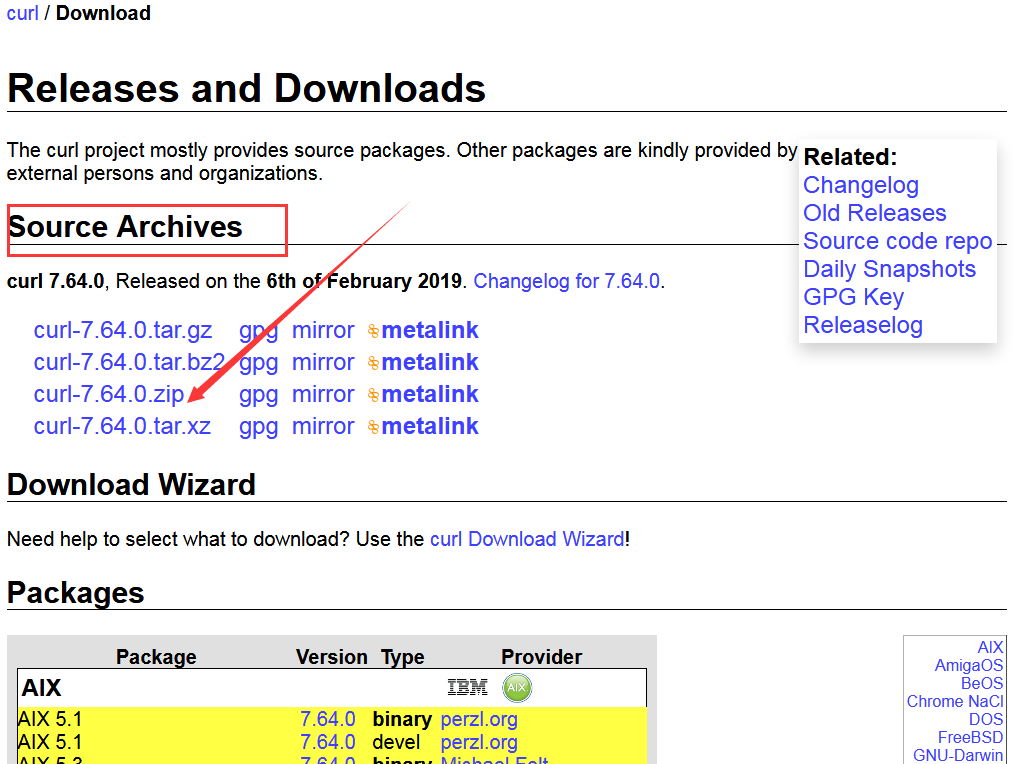This screenshot has width=1022, height=764.
Task: Click the Related: box heading
Action: point(850,156)
